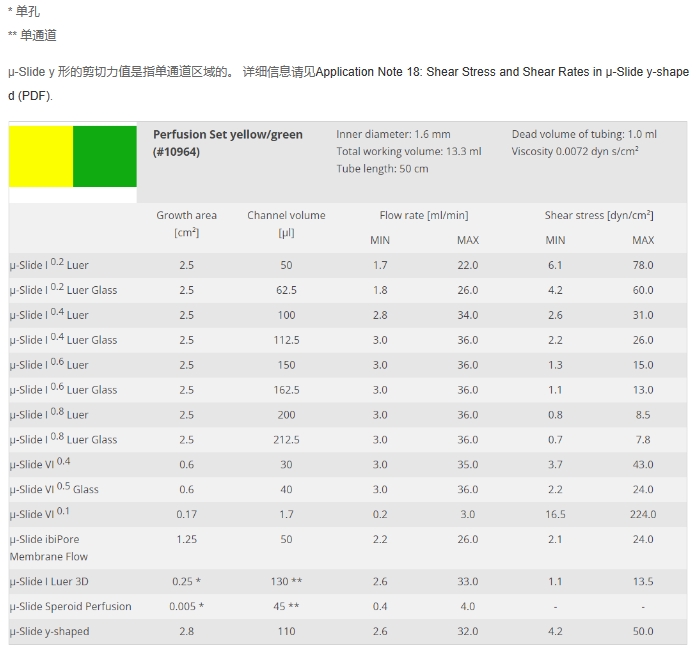Click the 62.5 channel volume value
Screen dimensions: 696x657
coord(286,290)
